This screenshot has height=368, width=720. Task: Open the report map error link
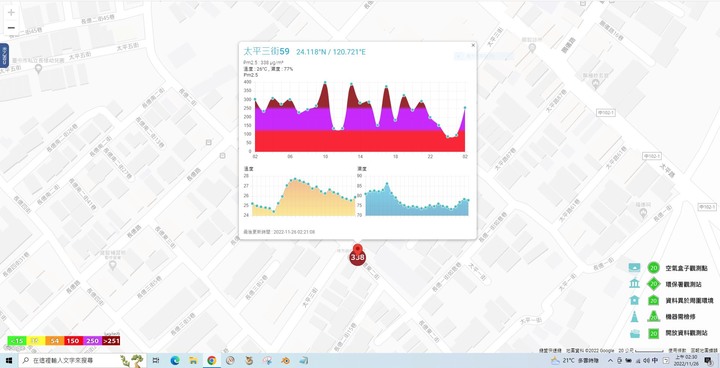(x=704, y=351)
